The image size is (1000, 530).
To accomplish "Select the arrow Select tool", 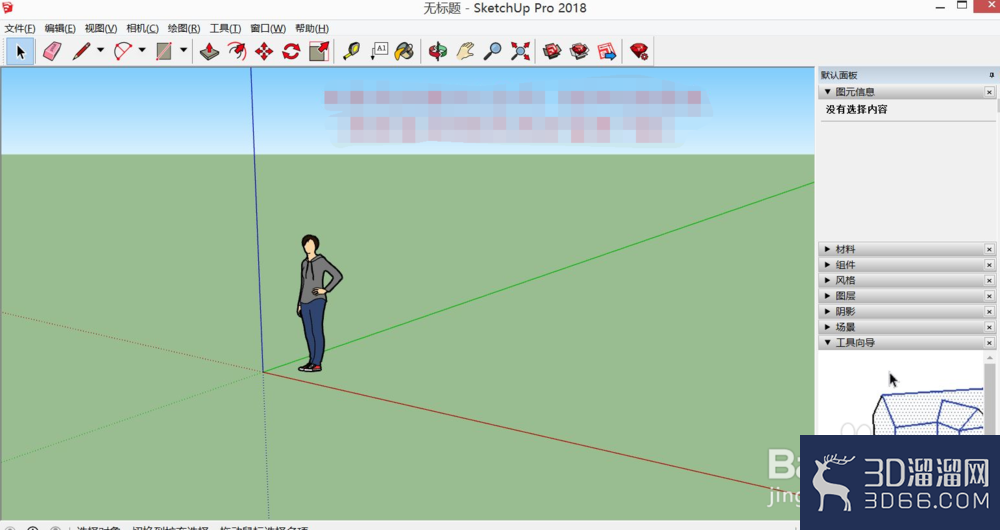I will 20,51.
